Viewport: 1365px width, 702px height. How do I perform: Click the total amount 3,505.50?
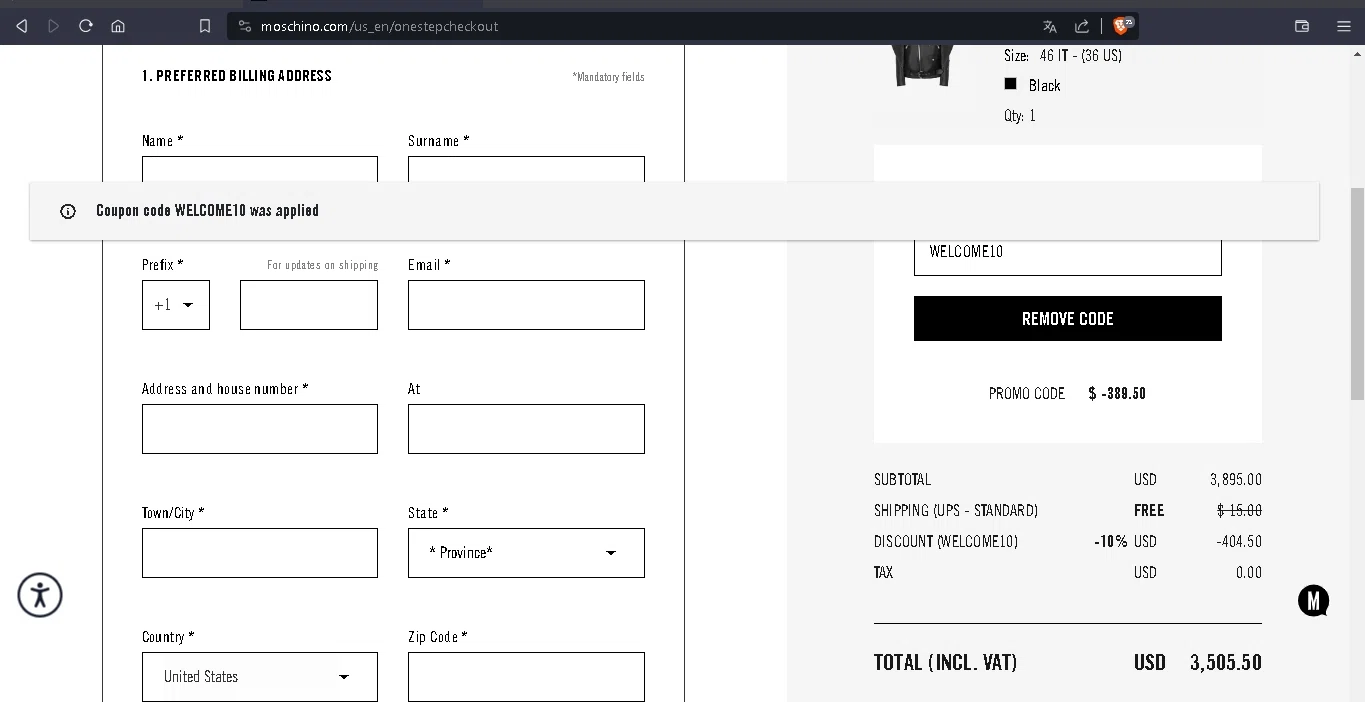click(1226, 662)
